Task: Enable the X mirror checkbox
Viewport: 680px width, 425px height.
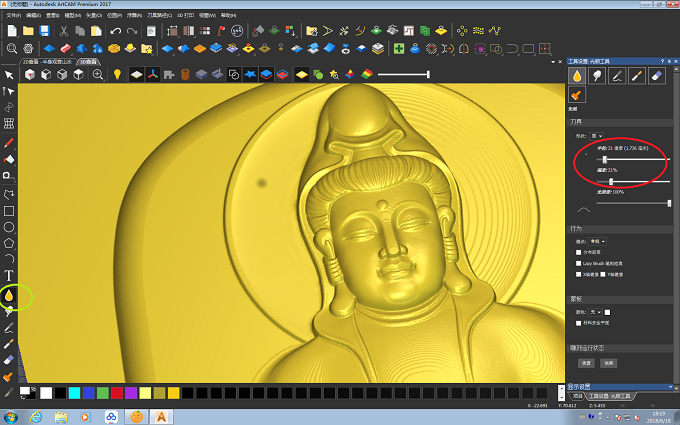Action: pos(579,274)
